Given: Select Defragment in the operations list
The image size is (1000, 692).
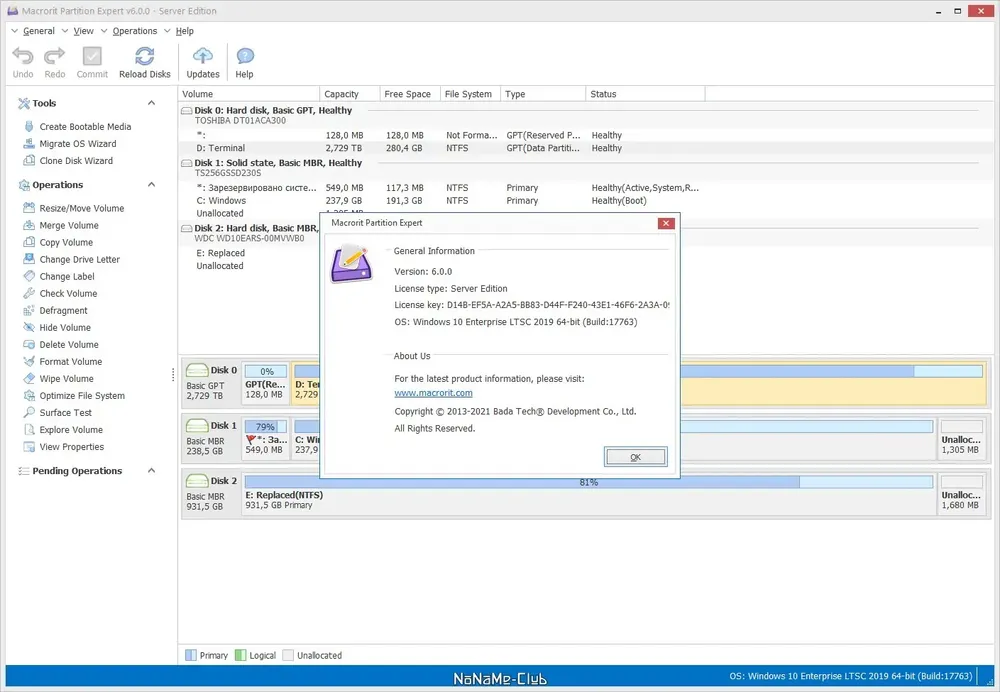Looking at the screenshot, I should (x=63, y=311).
